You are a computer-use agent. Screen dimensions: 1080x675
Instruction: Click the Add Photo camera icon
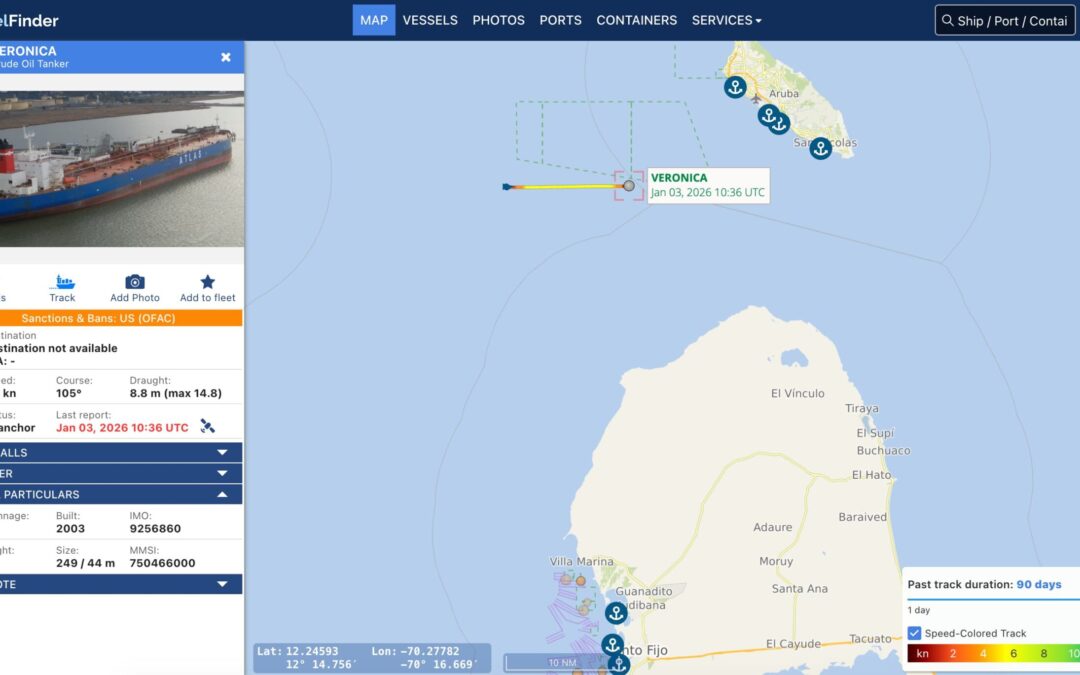[x=135, y=283]
